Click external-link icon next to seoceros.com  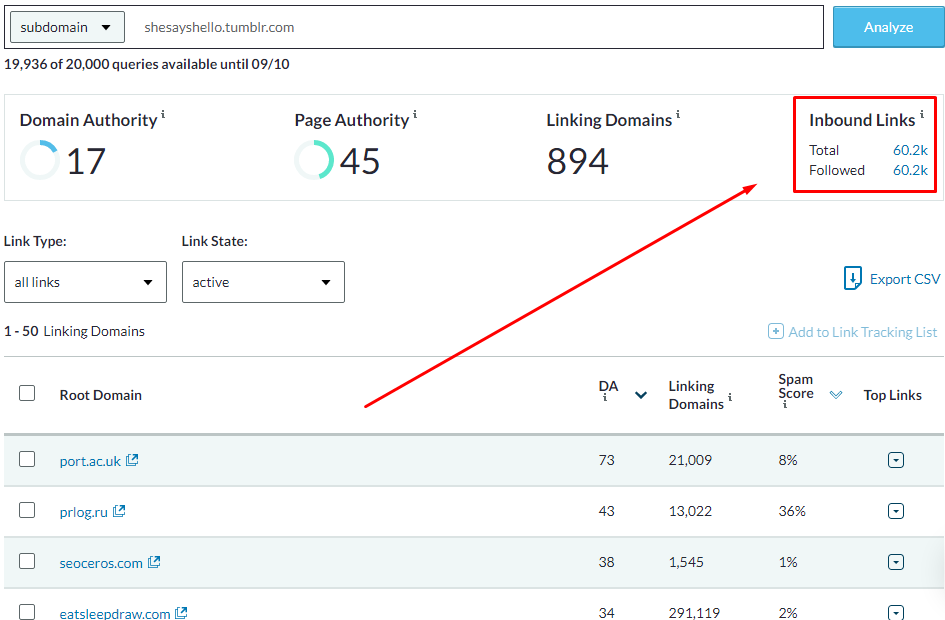pos(154,562)
